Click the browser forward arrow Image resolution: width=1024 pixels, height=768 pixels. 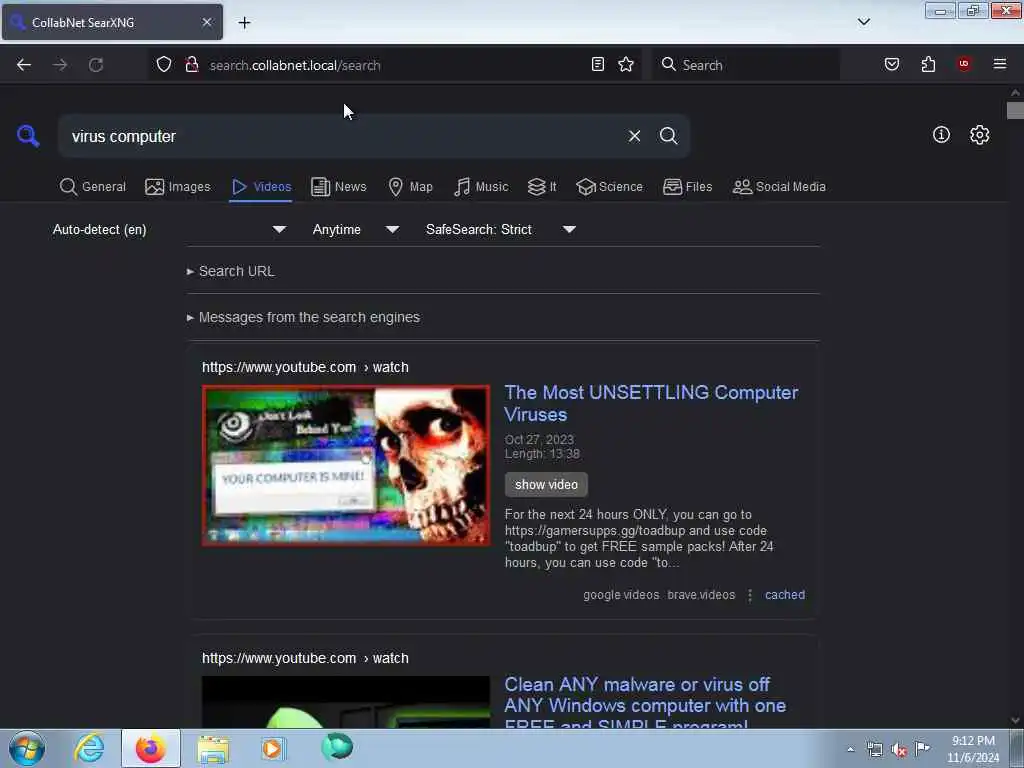pyautogui.click(x=60, y=65)
